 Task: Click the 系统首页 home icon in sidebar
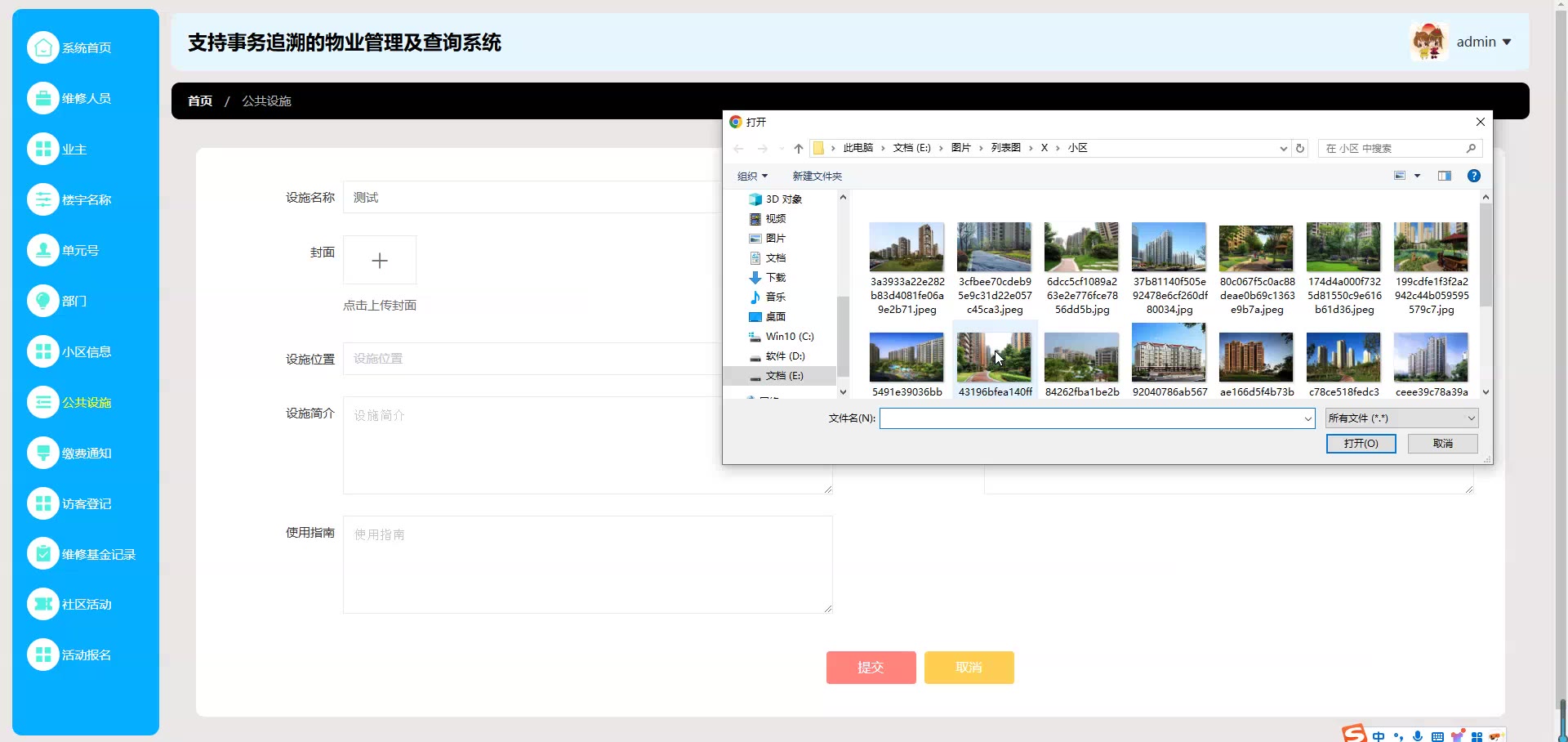click(42, 47)
